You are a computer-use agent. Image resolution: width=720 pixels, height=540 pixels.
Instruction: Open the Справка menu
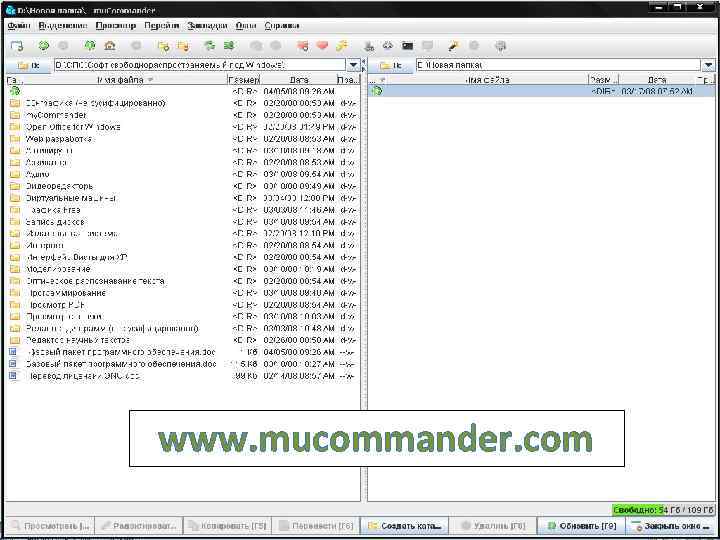[x=282, y=26]
